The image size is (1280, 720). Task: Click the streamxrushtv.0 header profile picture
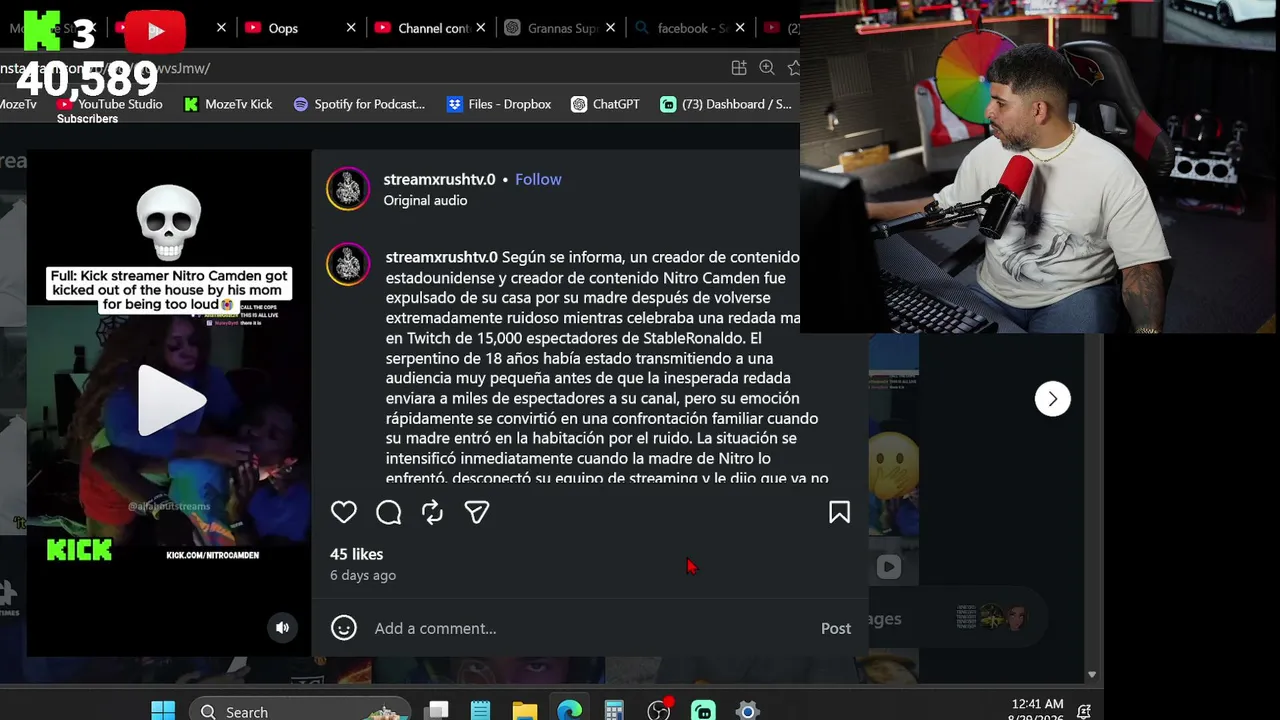coord(348,189)
